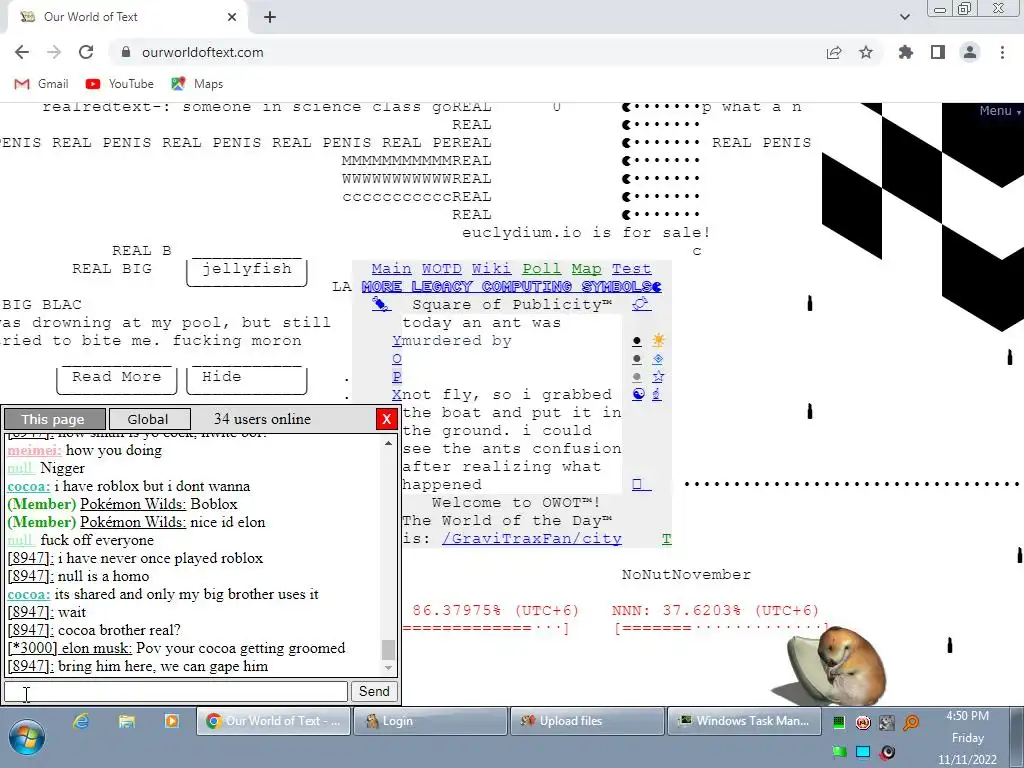Open the tab search chevron in Chrome
Image resolution: width=1024 pixels, height=768 pixels.
904,17
